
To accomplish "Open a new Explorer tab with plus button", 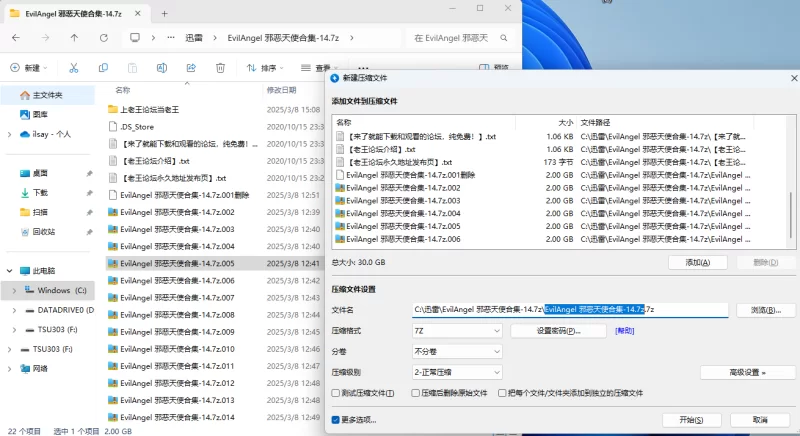I will 164,14.
